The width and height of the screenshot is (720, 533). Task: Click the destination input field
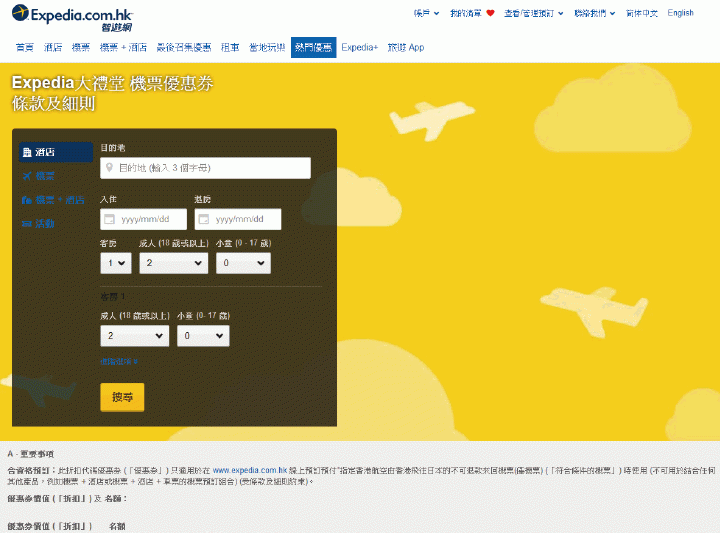pos(205,168)
